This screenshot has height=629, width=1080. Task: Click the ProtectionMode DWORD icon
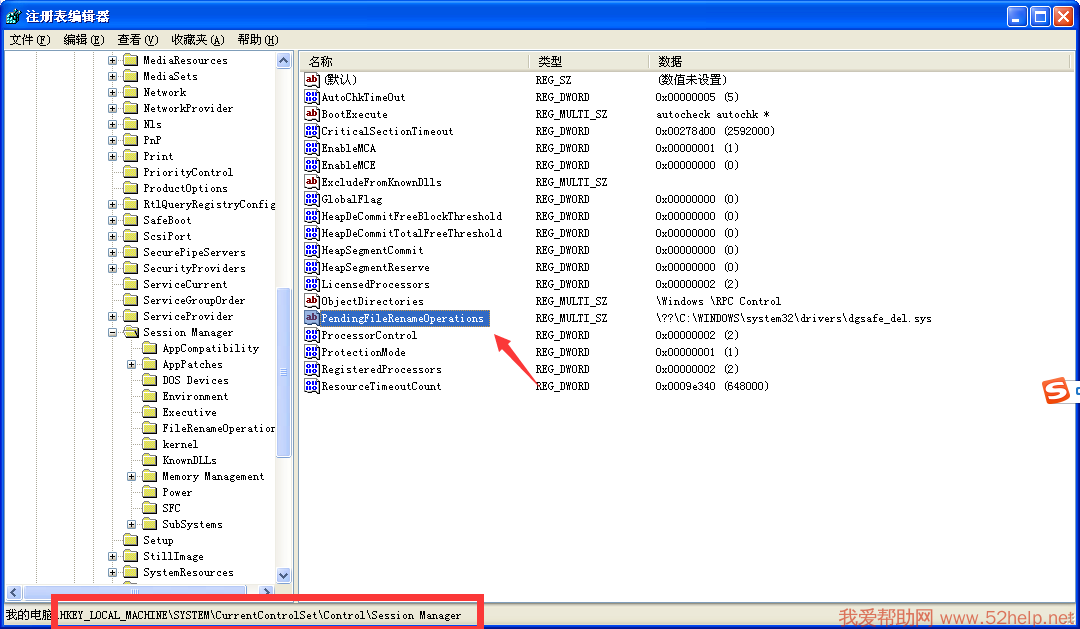pyautogui.click(x=312, y=352)
